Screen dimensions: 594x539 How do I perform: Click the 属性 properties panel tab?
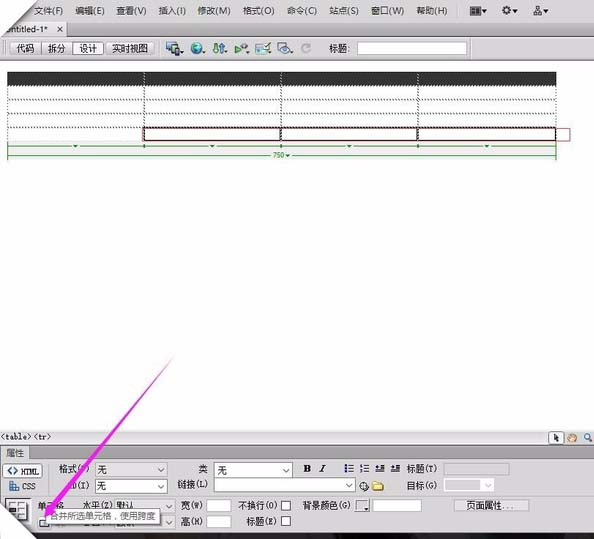pyautogui.click(x=15, y=453)
